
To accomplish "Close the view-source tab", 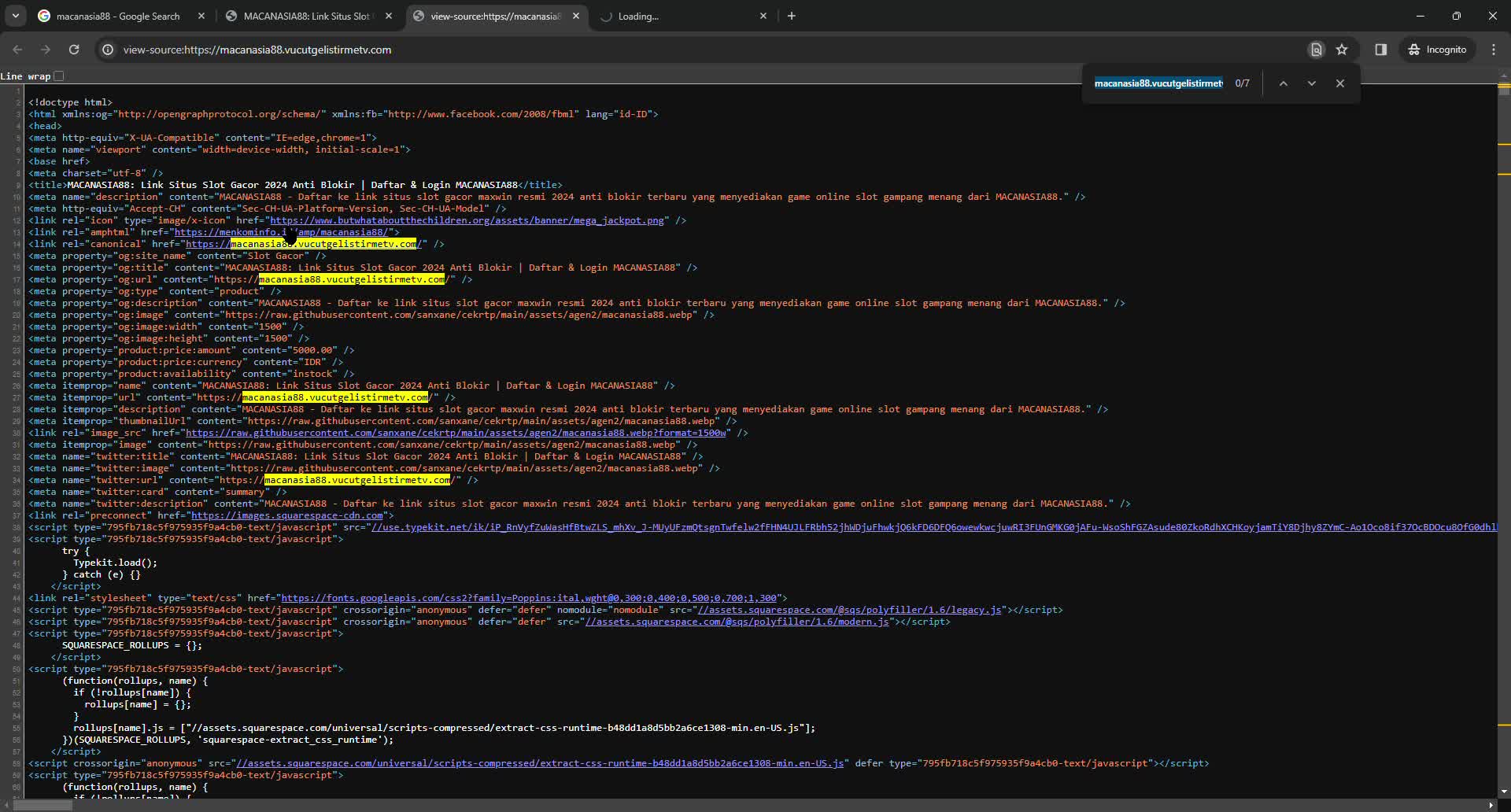I will pos(576,16).
